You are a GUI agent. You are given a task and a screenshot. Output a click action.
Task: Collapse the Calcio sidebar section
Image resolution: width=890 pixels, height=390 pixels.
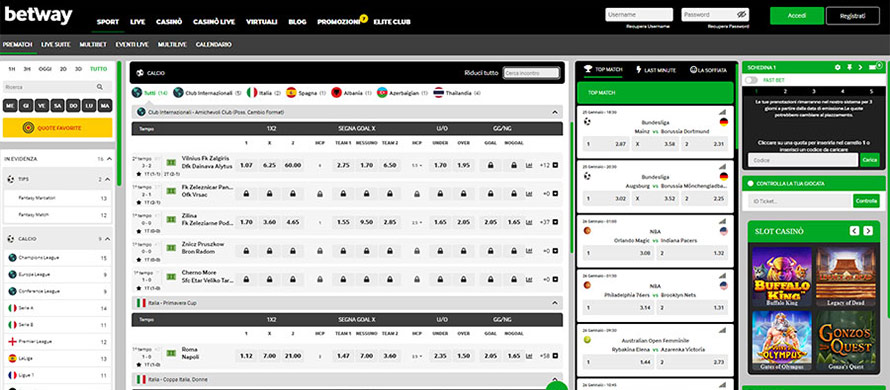click(108, 240)
